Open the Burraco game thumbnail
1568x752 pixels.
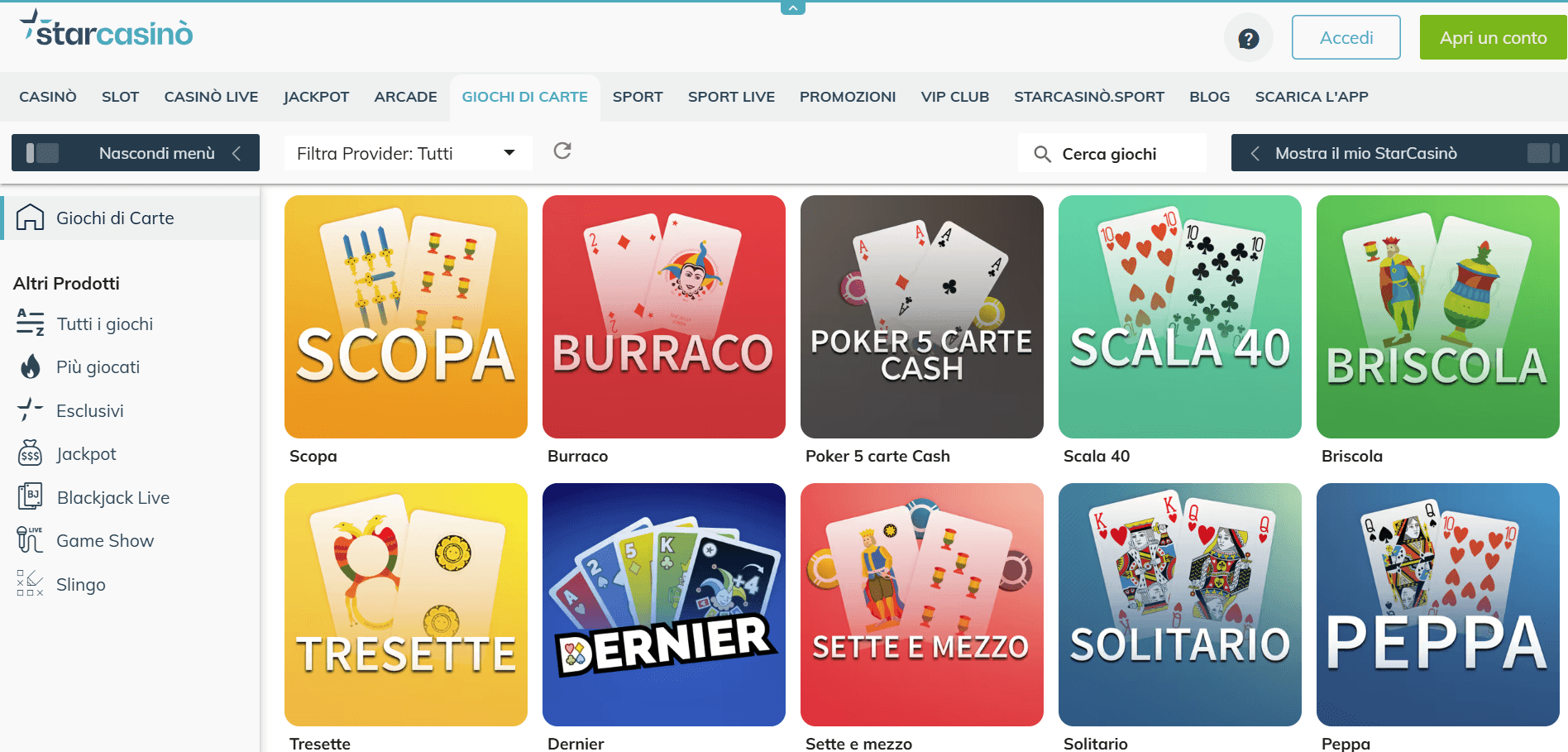coord(664,317)
